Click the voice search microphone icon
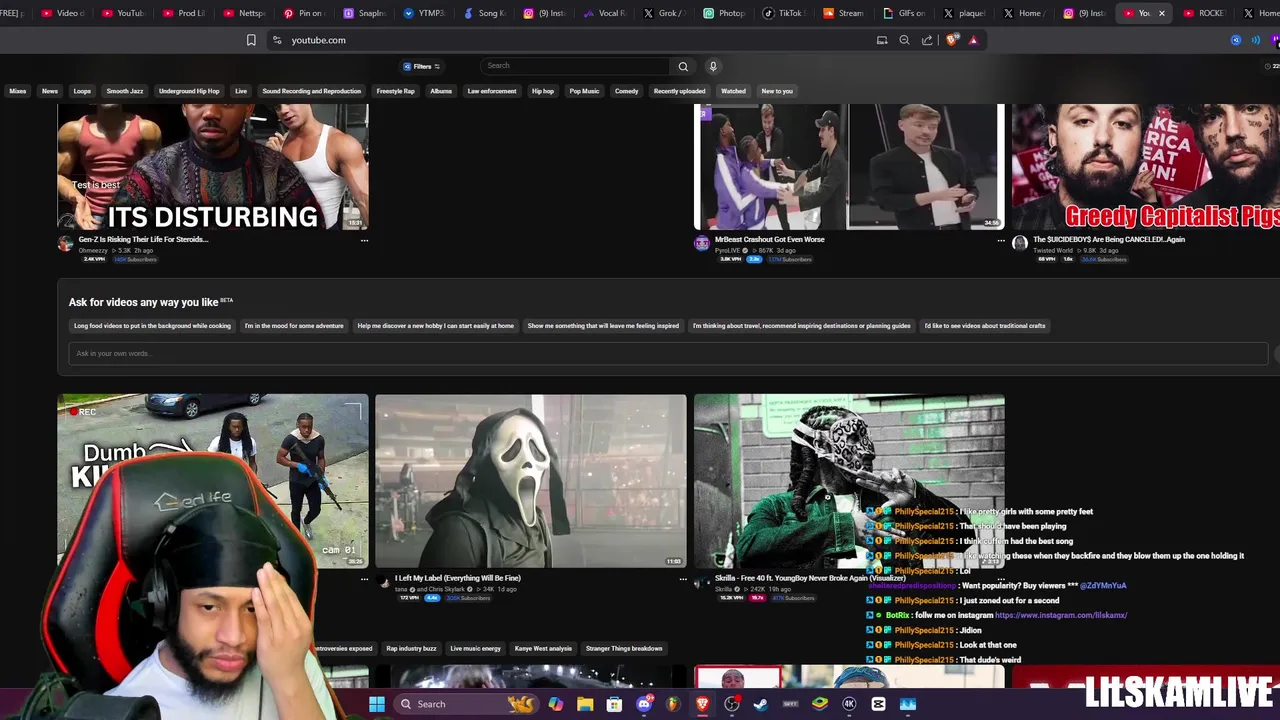Viewport: 1280px width, 720px height. (x=713, y=66)
